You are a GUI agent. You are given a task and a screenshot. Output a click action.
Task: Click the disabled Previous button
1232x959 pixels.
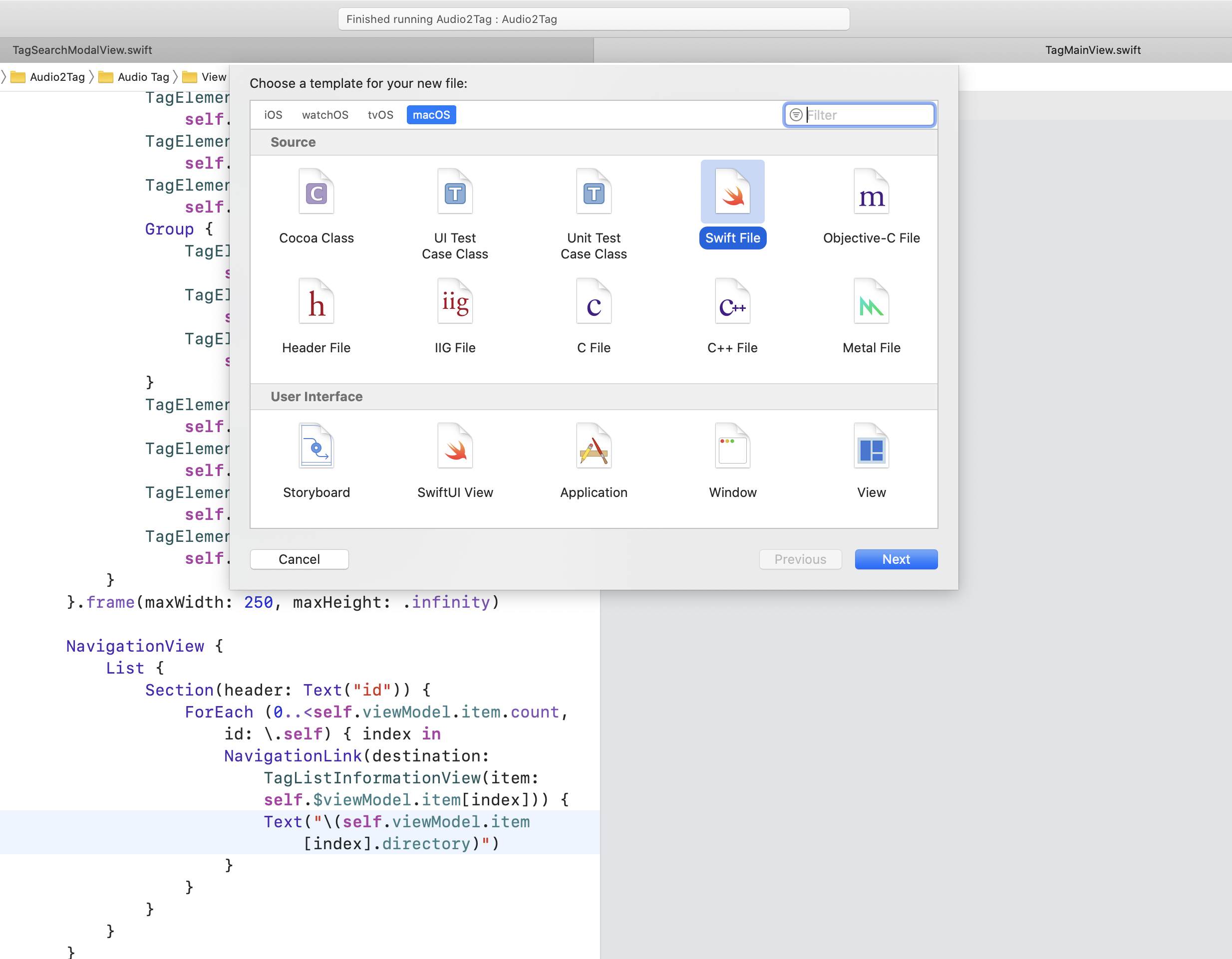[x=800, y=559]
